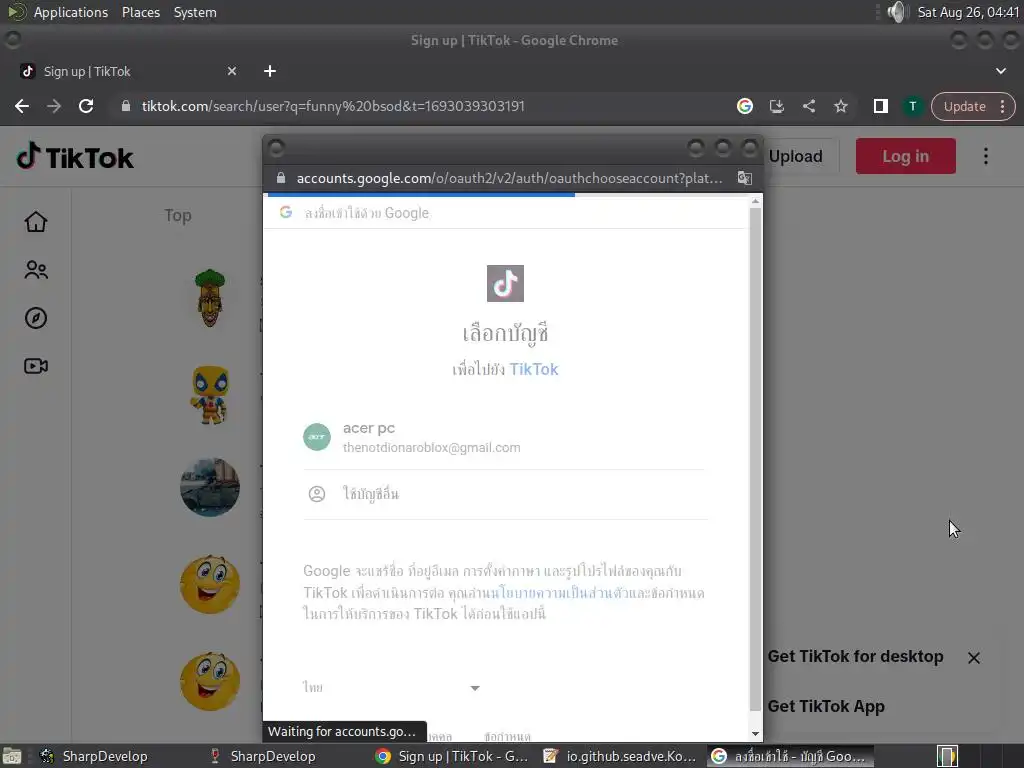
Task: Click the workspace switcher in the bottom panel
Action: [x=947, y=756]
